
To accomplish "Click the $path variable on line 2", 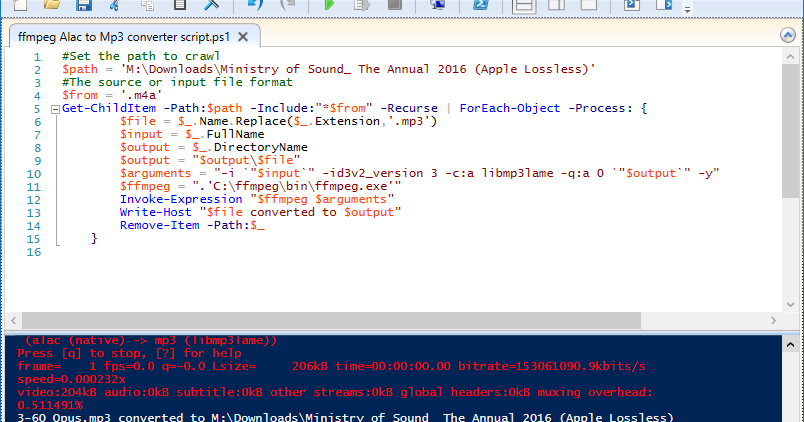I will coord(80,69).
